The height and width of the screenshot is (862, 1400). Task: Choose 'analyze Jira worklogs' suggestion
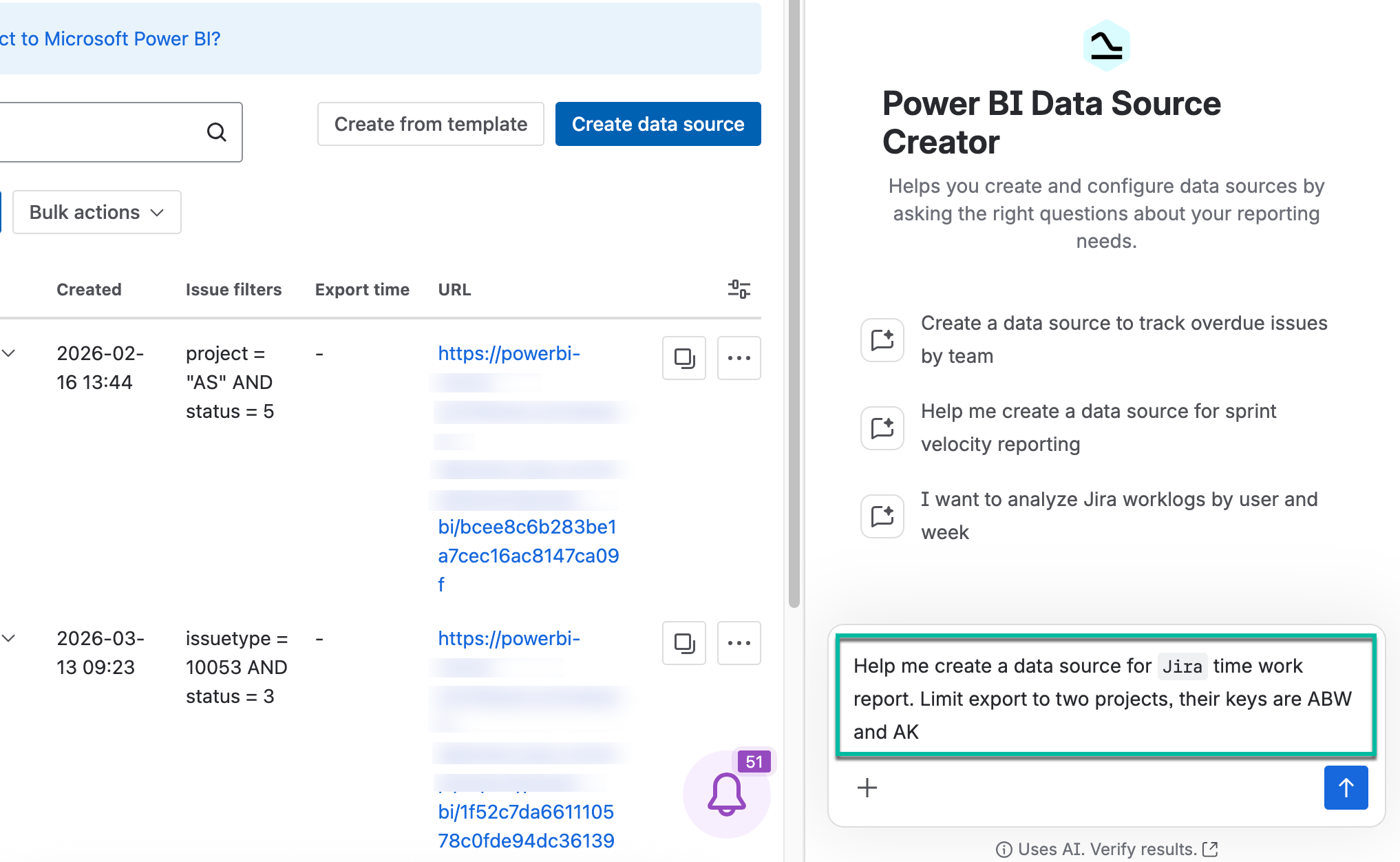[x=1119, y=516]
